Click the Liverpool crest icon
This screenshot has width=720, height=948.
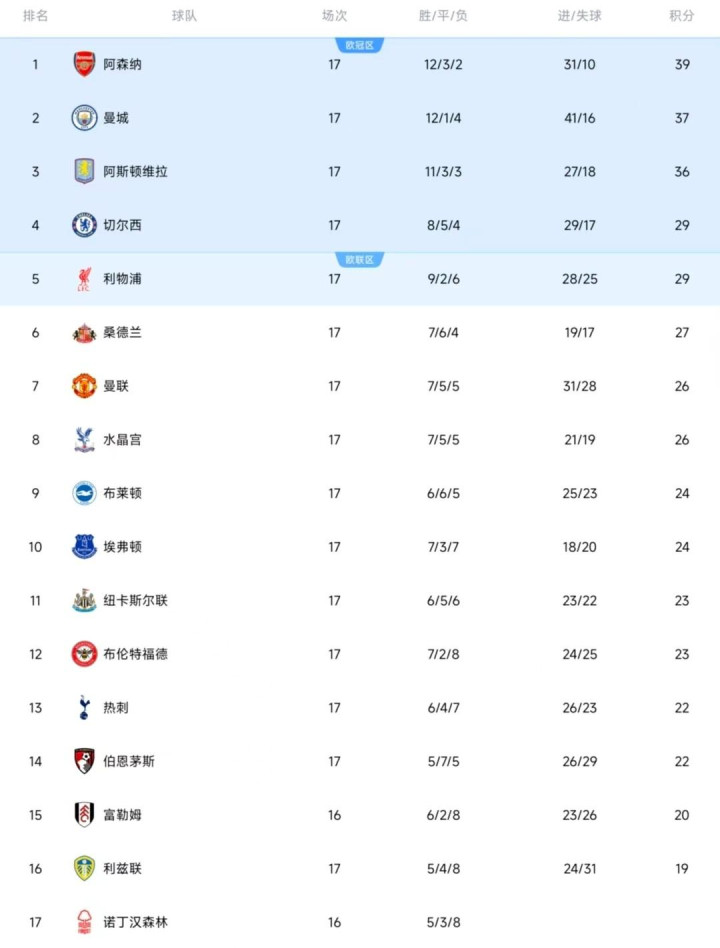[x=84, y=279]
